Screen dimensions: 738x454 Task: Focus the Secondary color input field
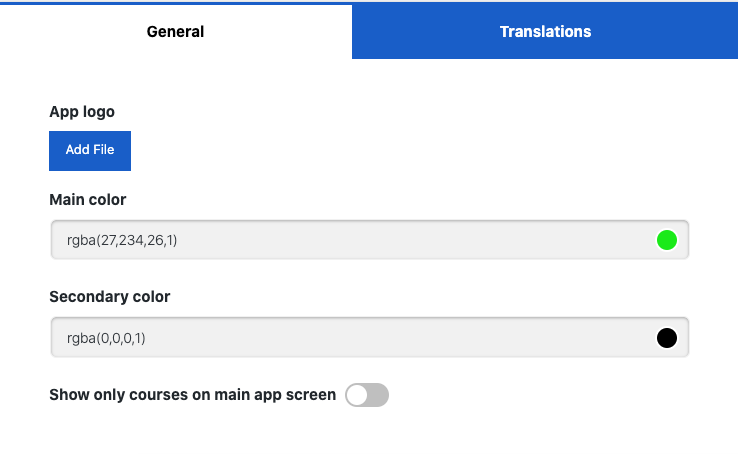(350, 338)
